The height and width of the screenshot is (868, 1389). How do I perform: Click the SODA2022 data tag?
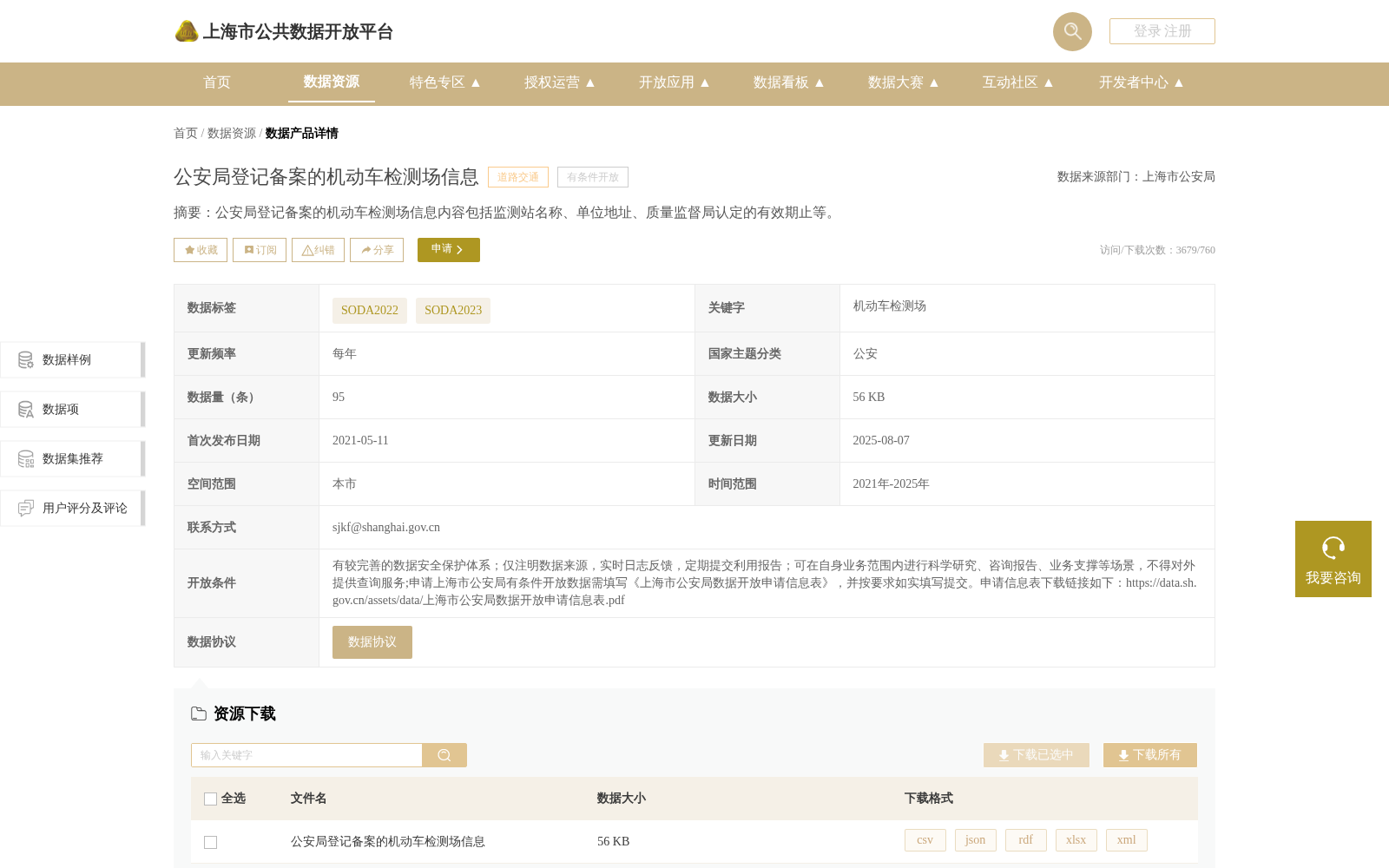[370, 311]
